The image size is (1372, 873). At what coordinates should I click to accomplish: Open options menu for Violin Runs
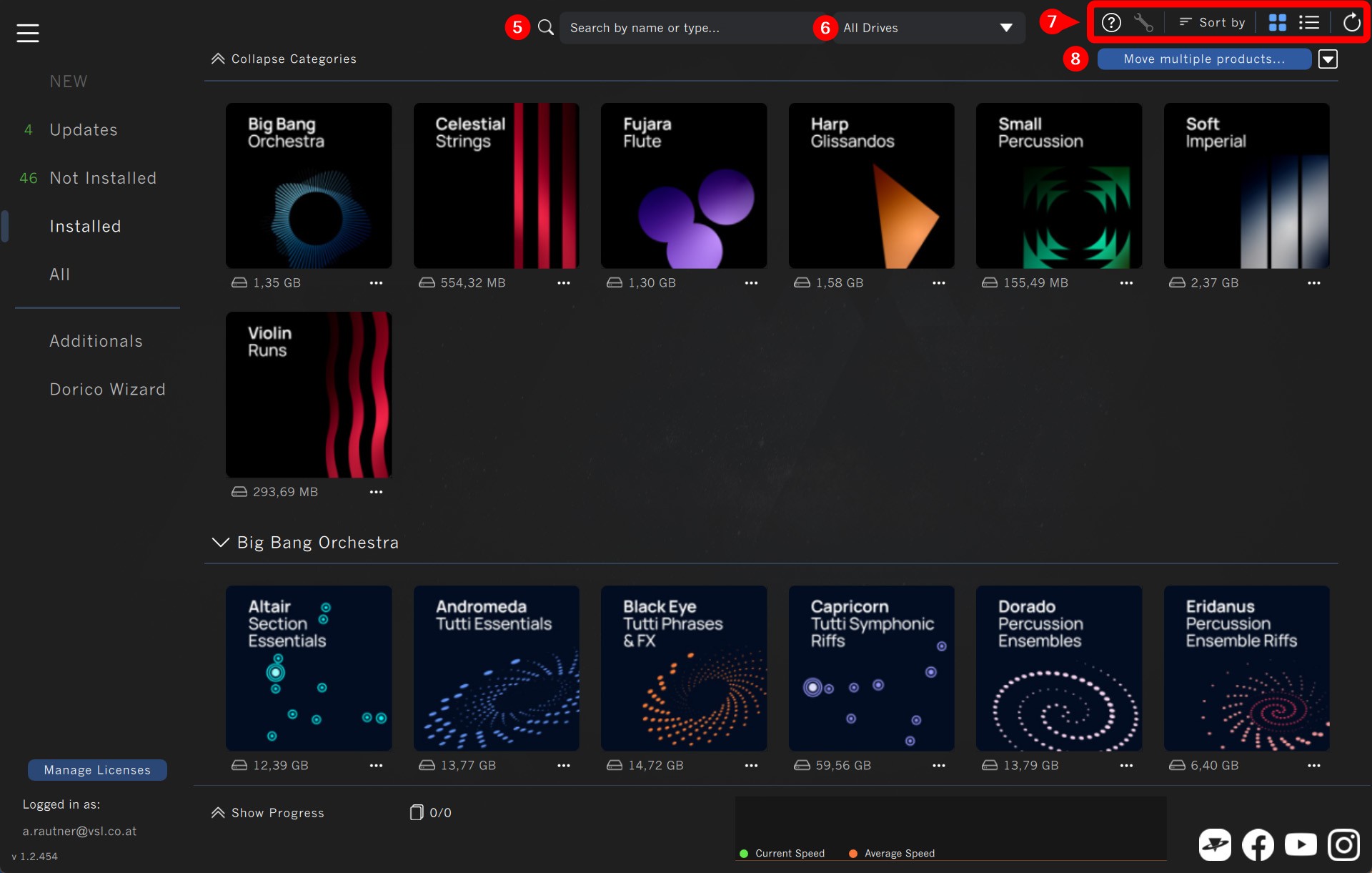pos(376,492)
